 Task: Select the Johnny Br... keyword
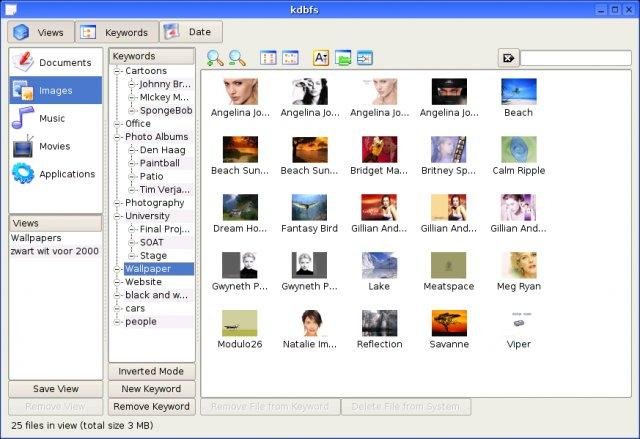[x=165, y=84]
